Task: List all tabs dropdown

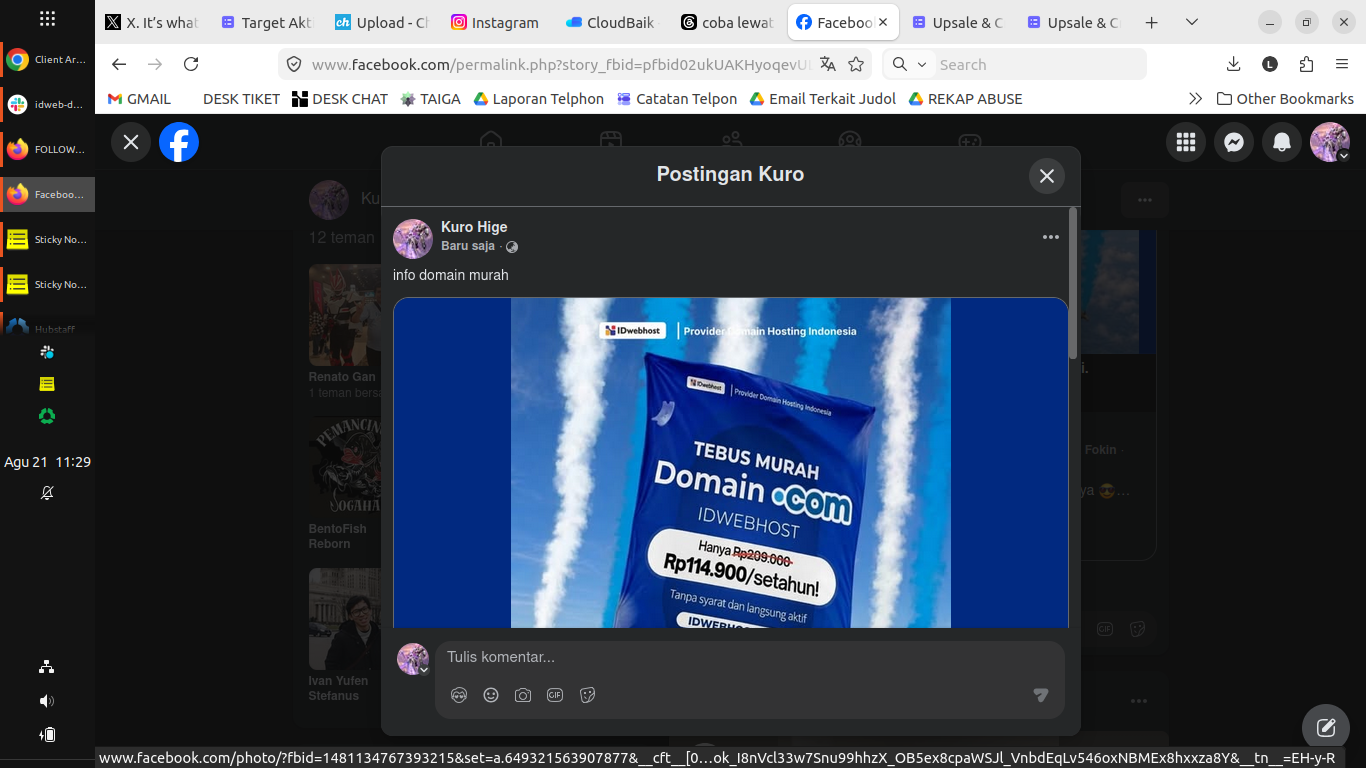Action: [1191, 22]
